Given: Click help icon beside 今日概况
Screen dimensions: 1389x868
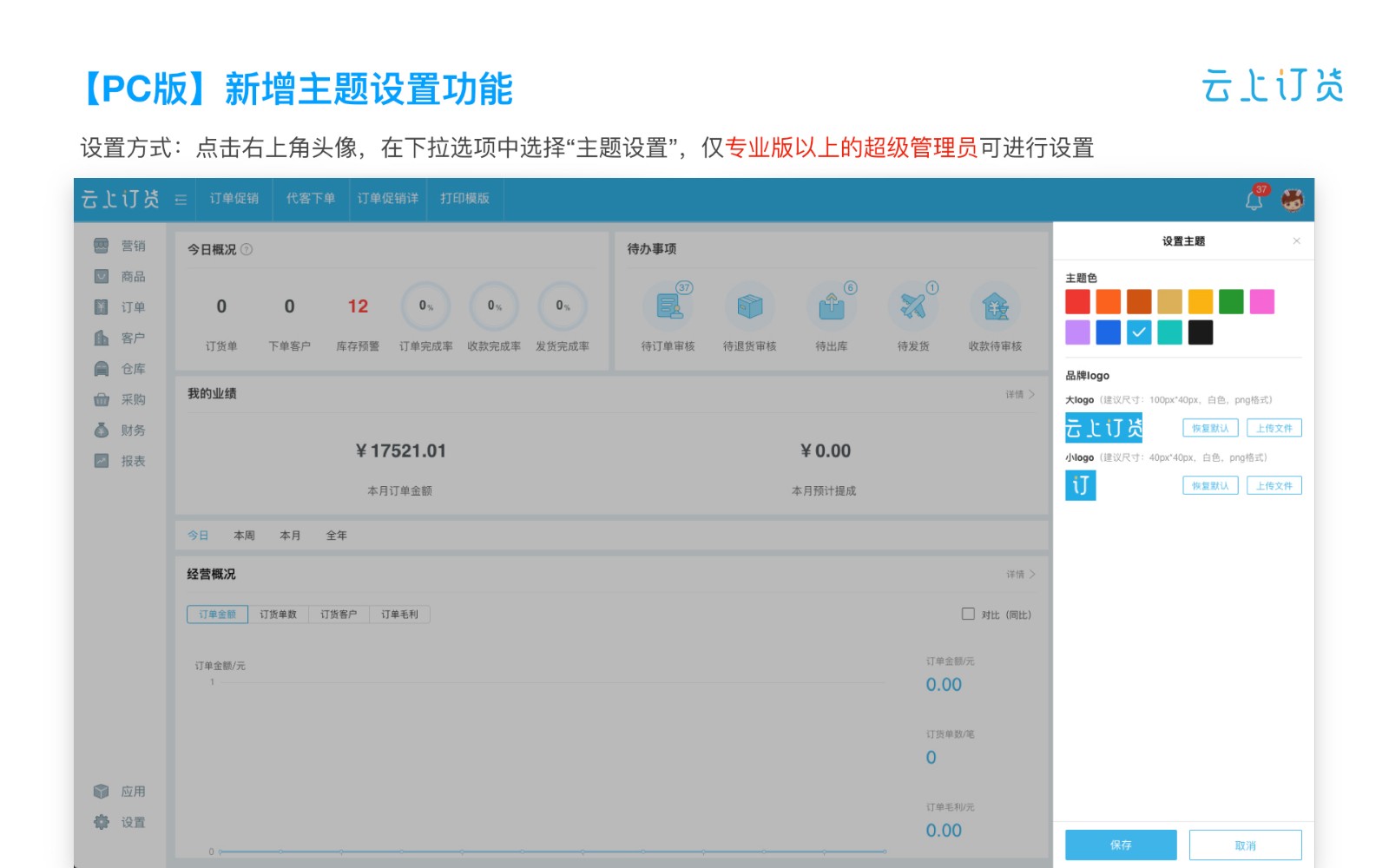Looking at the screenshot, I should pos(247,249).
